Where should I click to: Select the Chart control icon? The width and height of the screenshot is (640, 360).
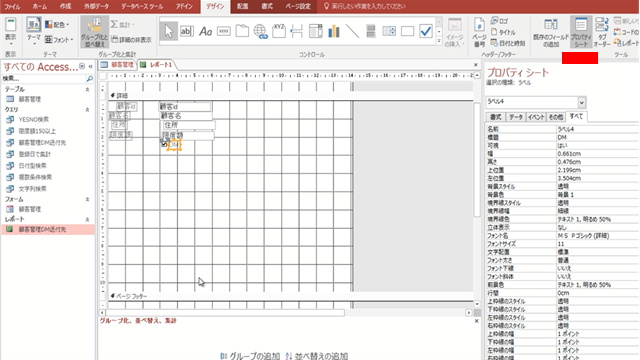(334, 31)
